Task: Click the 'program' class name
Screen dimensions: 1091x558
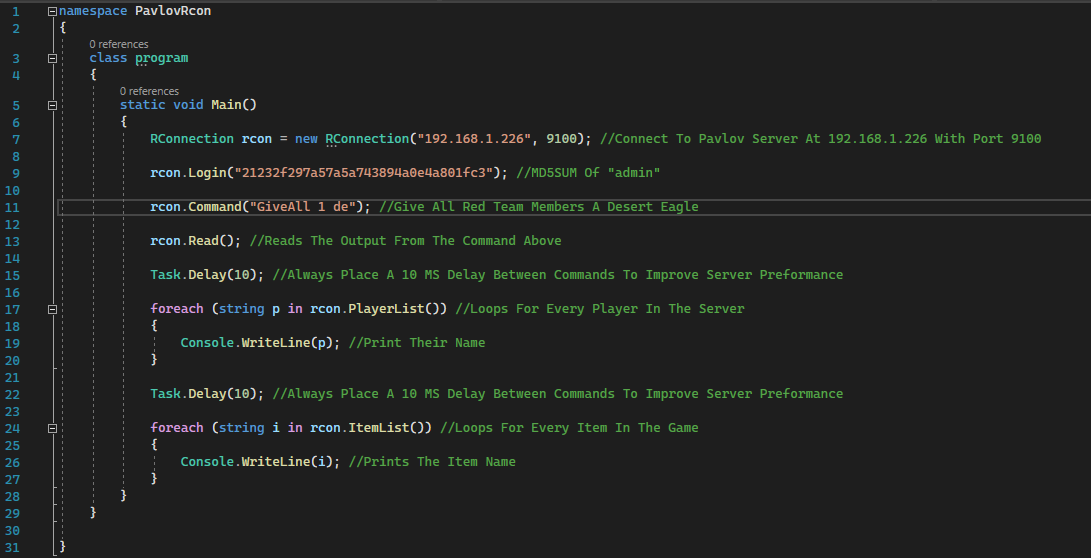Action: [x=161, y=58]
